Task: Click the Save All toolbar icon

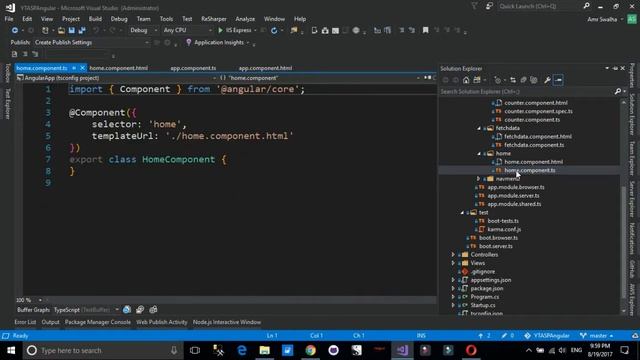Action: [82, 30]
